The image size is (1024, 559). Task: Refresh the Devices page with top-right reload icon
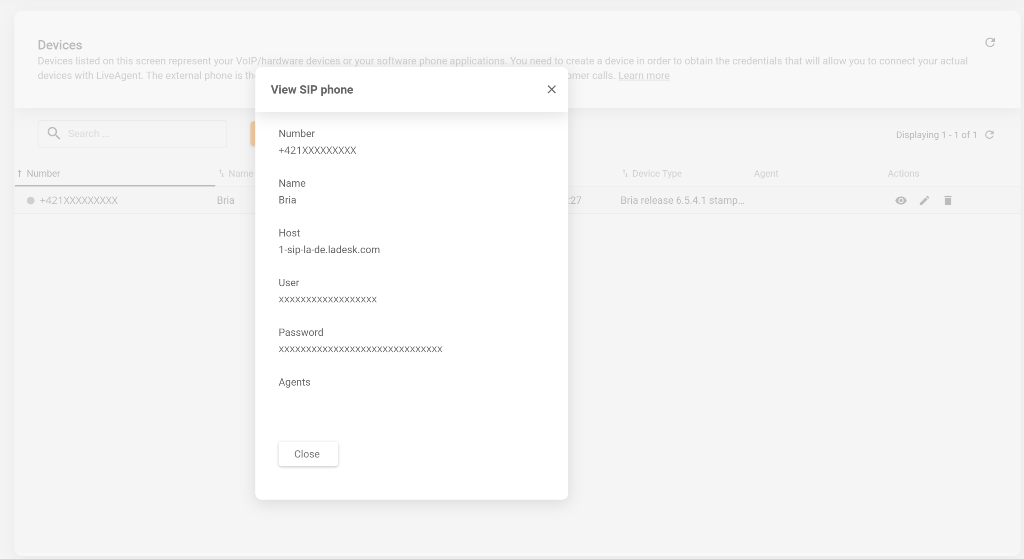tap(989, 42)
